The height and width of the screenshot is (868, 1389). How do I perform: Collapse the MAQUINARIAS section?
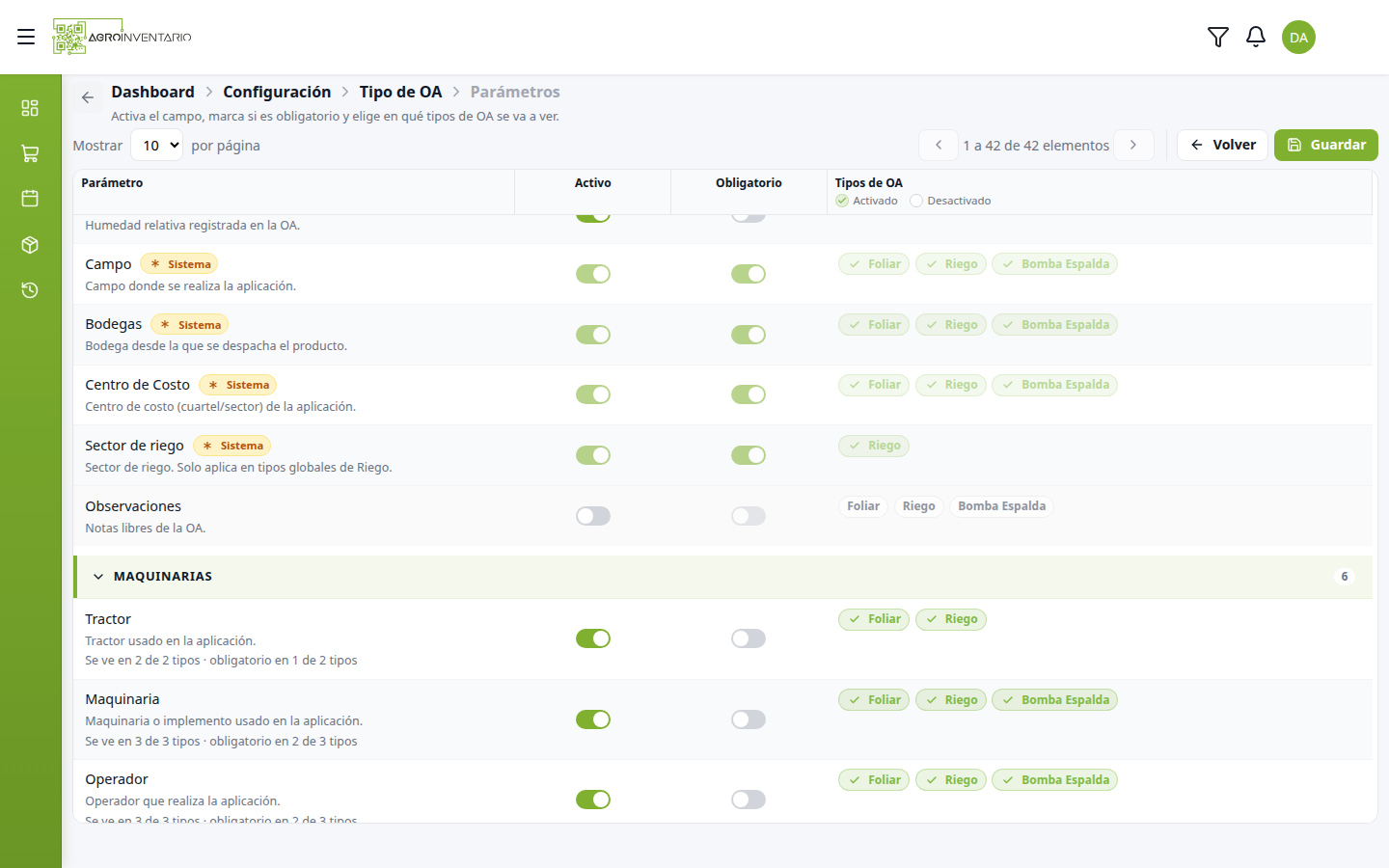point(98,577)
